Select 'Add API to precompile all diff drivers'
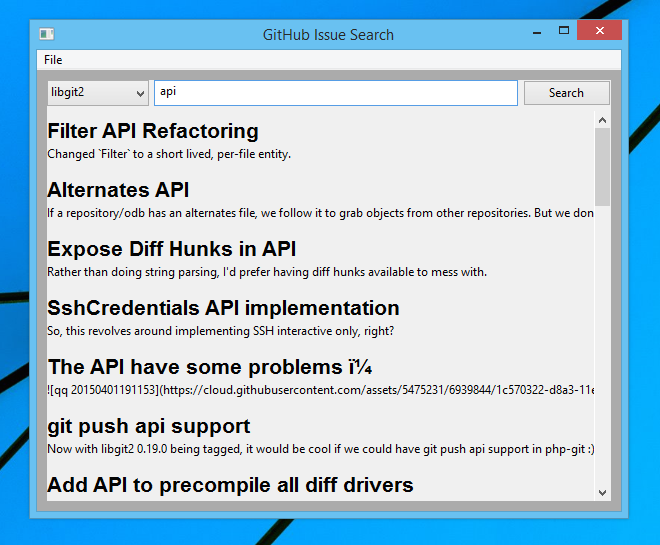Screen dimensions: 660x545 click(230, 485)
